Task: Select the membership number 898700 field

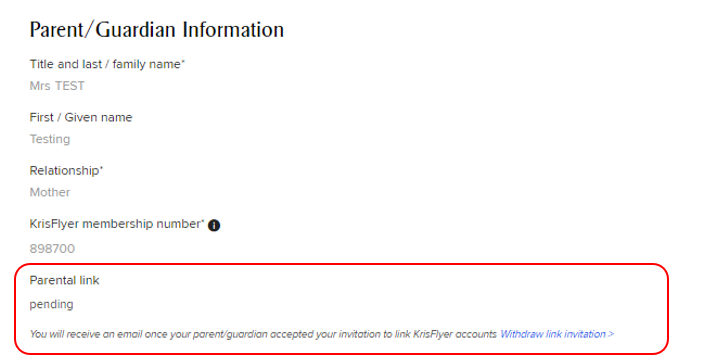Action: (52, 249)
